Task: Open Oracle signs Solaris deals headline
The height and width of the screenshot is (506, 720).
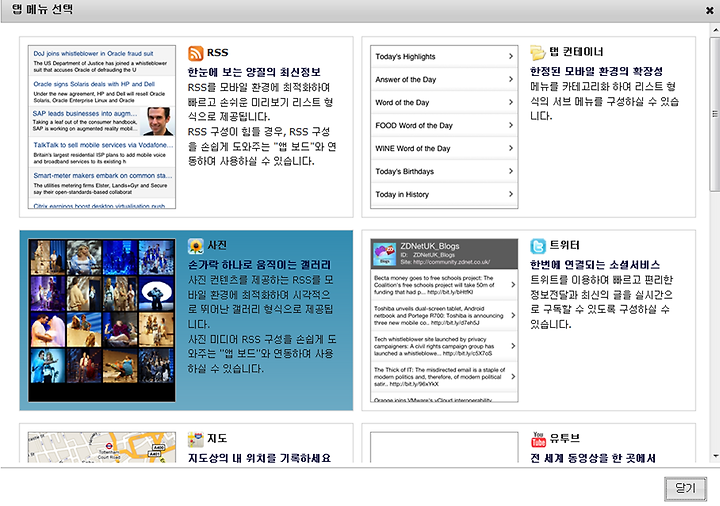Action: pyautogui.click(x=94, y=84)
